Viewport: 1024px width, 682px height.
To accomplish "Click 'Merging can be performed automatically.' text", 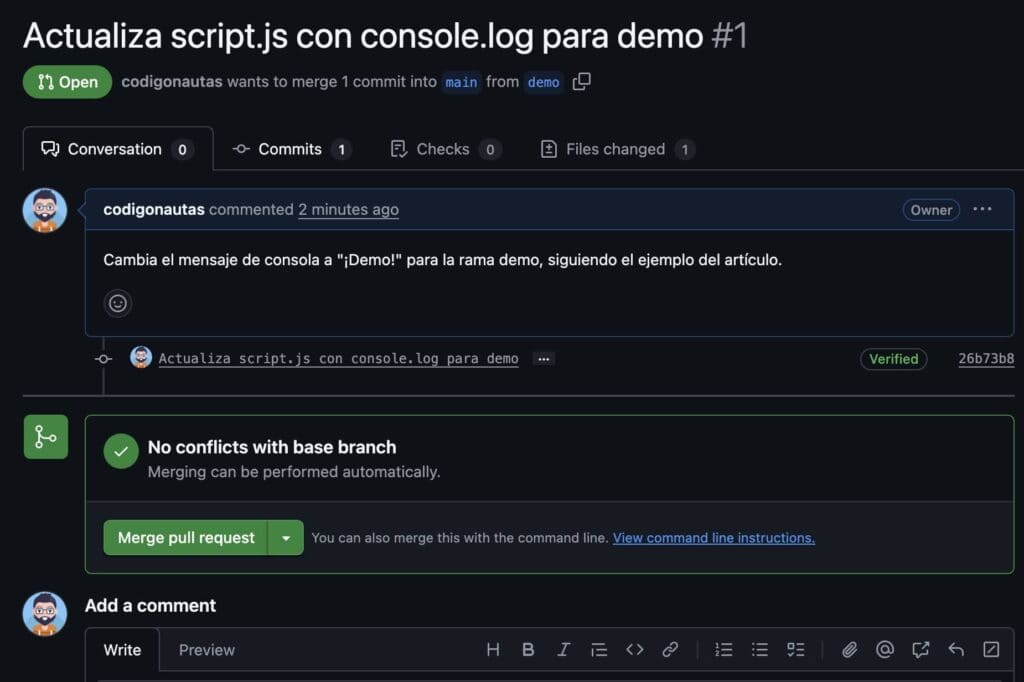I will click(294, 472).
